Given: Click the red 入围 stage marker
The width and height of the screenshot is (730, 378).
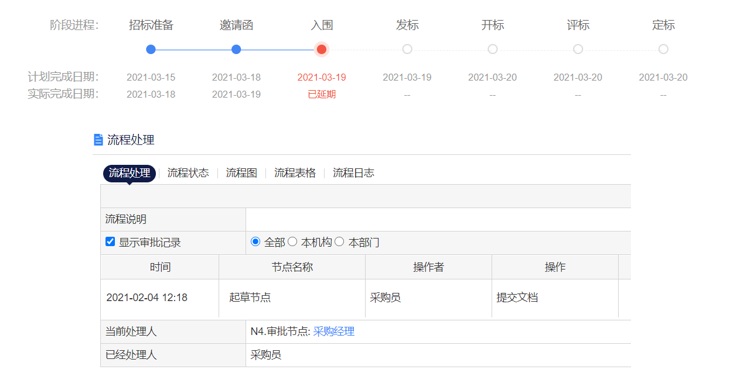Looking at the screenshot, I should point(321,49).
